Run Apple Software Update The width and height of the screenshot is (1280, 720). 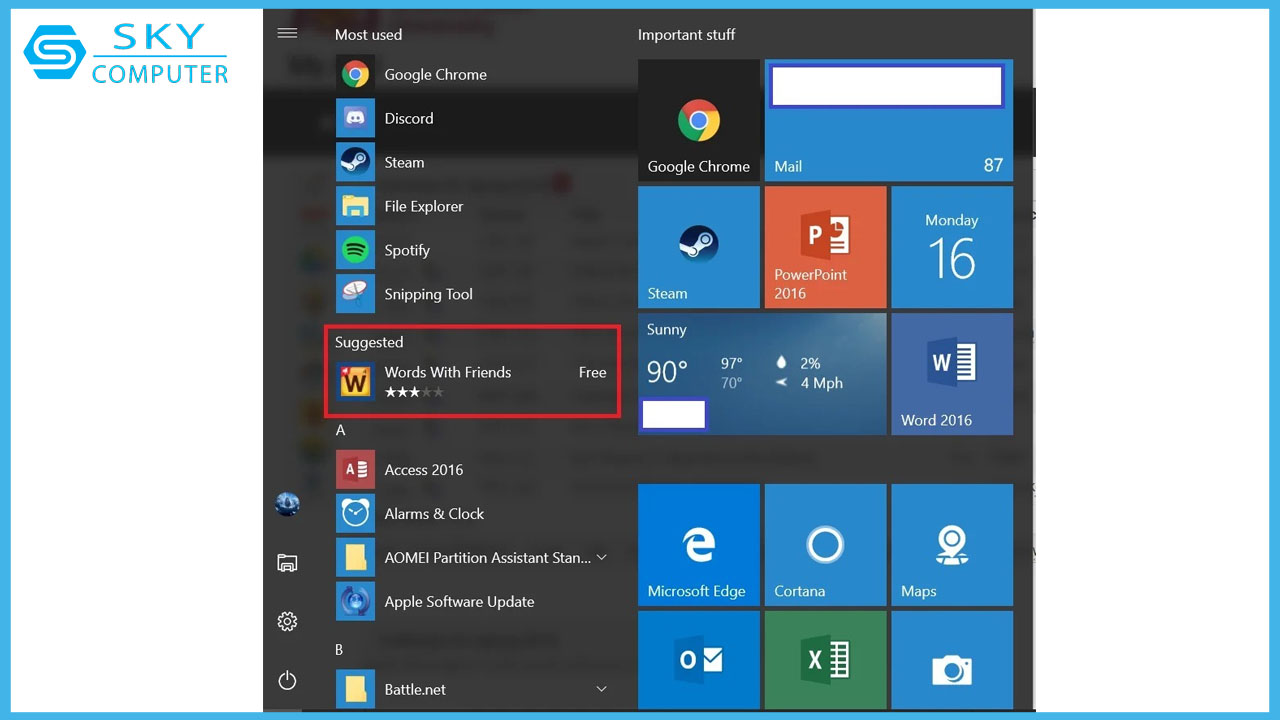tap(459, 601)
